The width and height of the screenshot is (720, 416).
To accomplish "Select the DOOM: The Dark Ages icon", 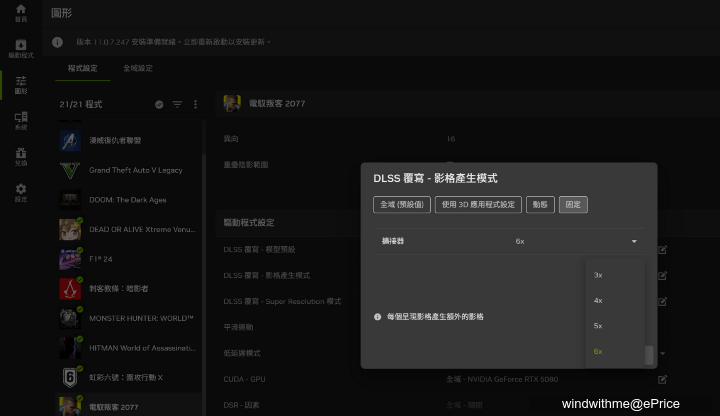I will pyautogui.click(x=70, y=200).
